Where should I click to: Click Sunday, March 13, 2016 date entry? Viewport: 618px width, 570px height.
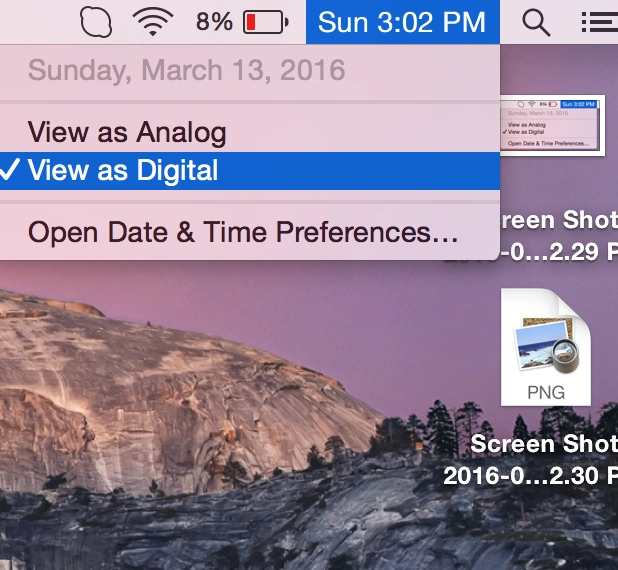(x=186, y=71)
